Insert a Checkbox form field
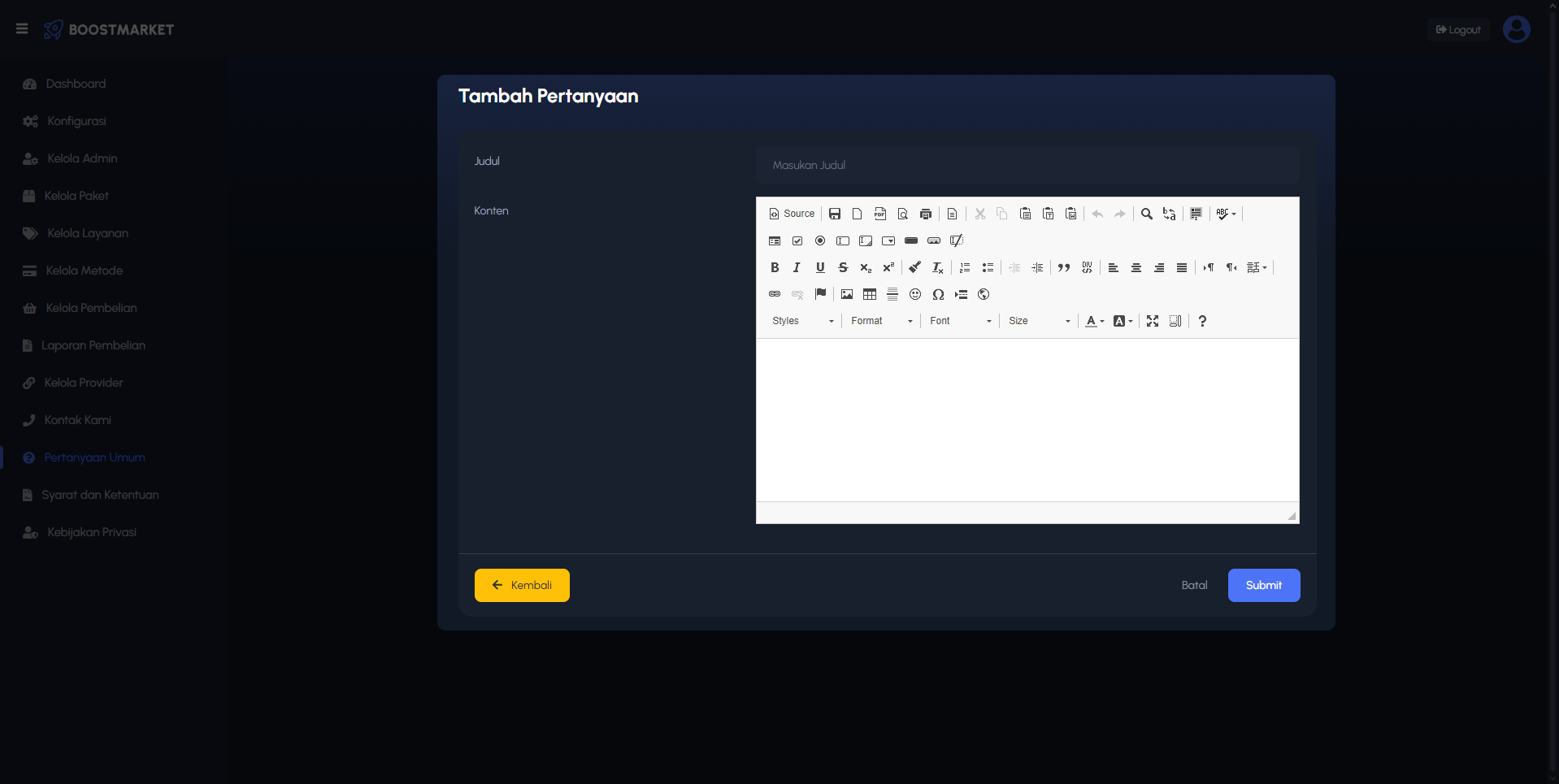 (x=797, y=240)
